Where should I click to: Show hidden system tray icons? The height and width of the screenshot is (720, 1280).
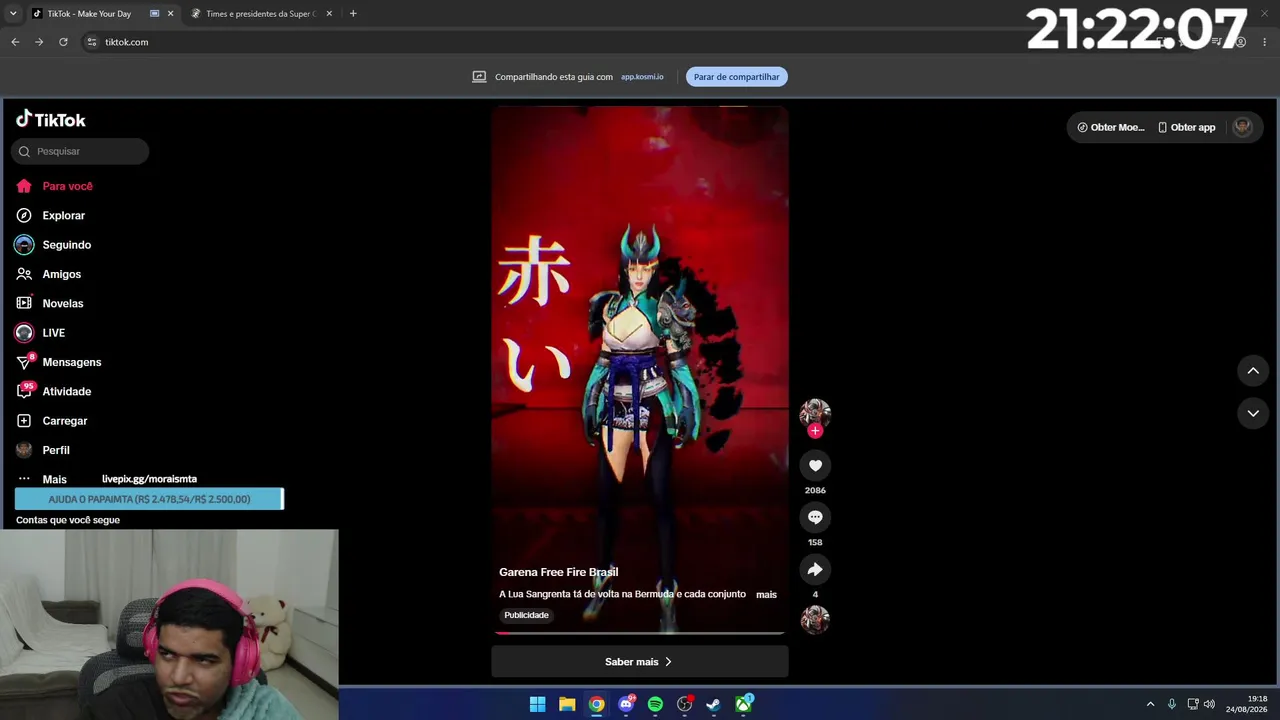[1150, 704]
